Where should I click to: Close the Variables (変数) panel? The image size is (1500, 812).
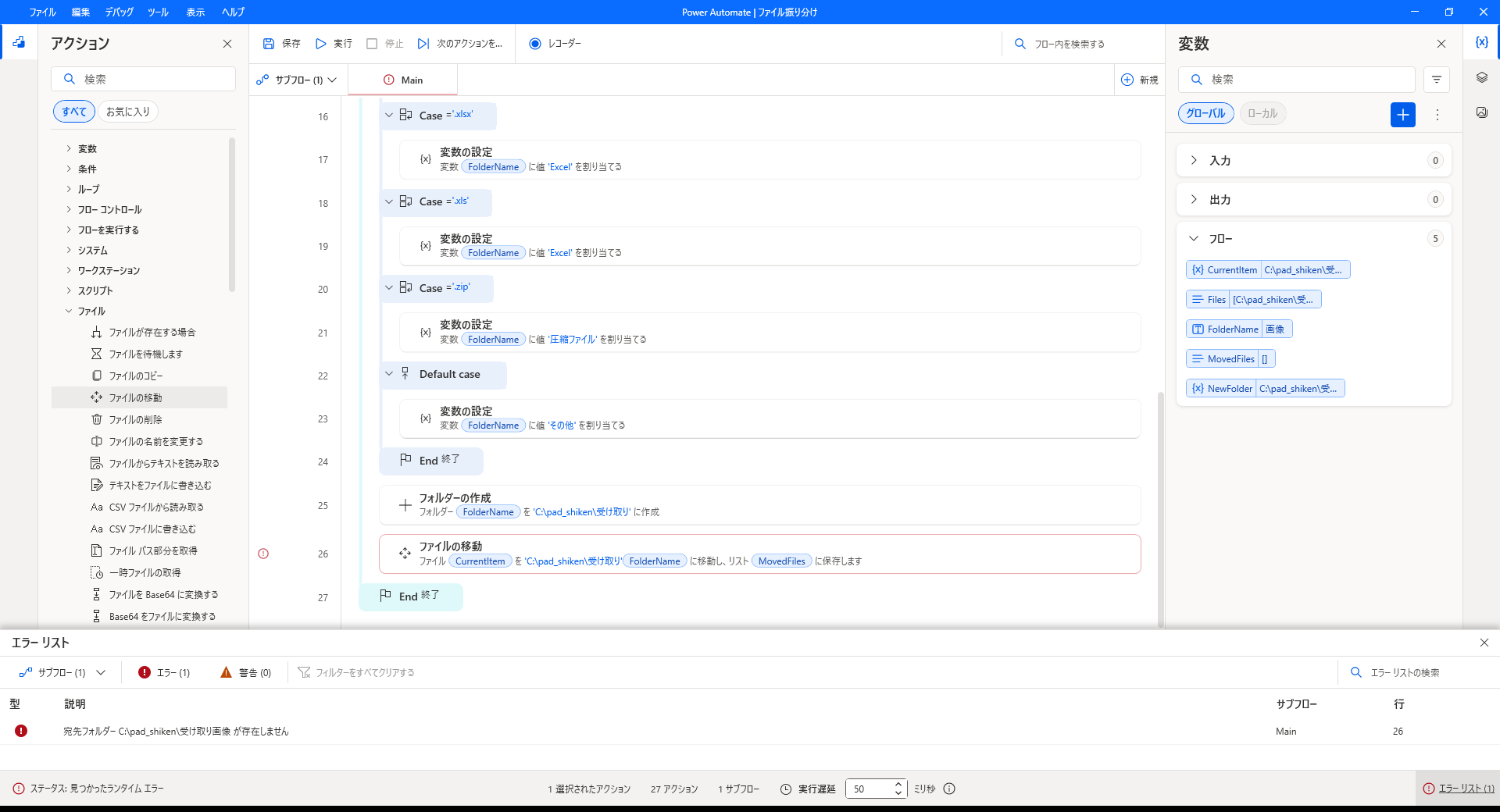click(x=1441, y=44)
